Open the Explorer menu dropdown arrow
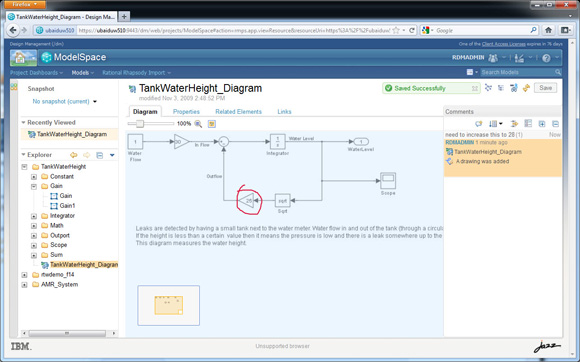This screenshot has width=580, height=362. click(x=112, y=155)
